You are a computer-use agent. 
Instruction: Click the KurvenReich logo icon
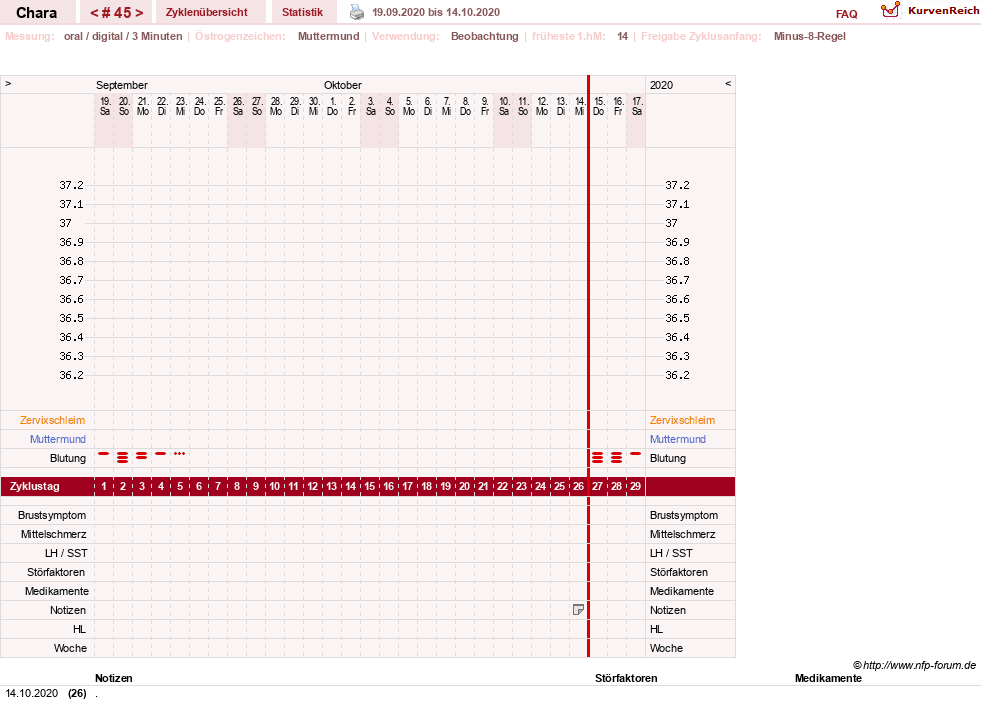tap(890, 10)
